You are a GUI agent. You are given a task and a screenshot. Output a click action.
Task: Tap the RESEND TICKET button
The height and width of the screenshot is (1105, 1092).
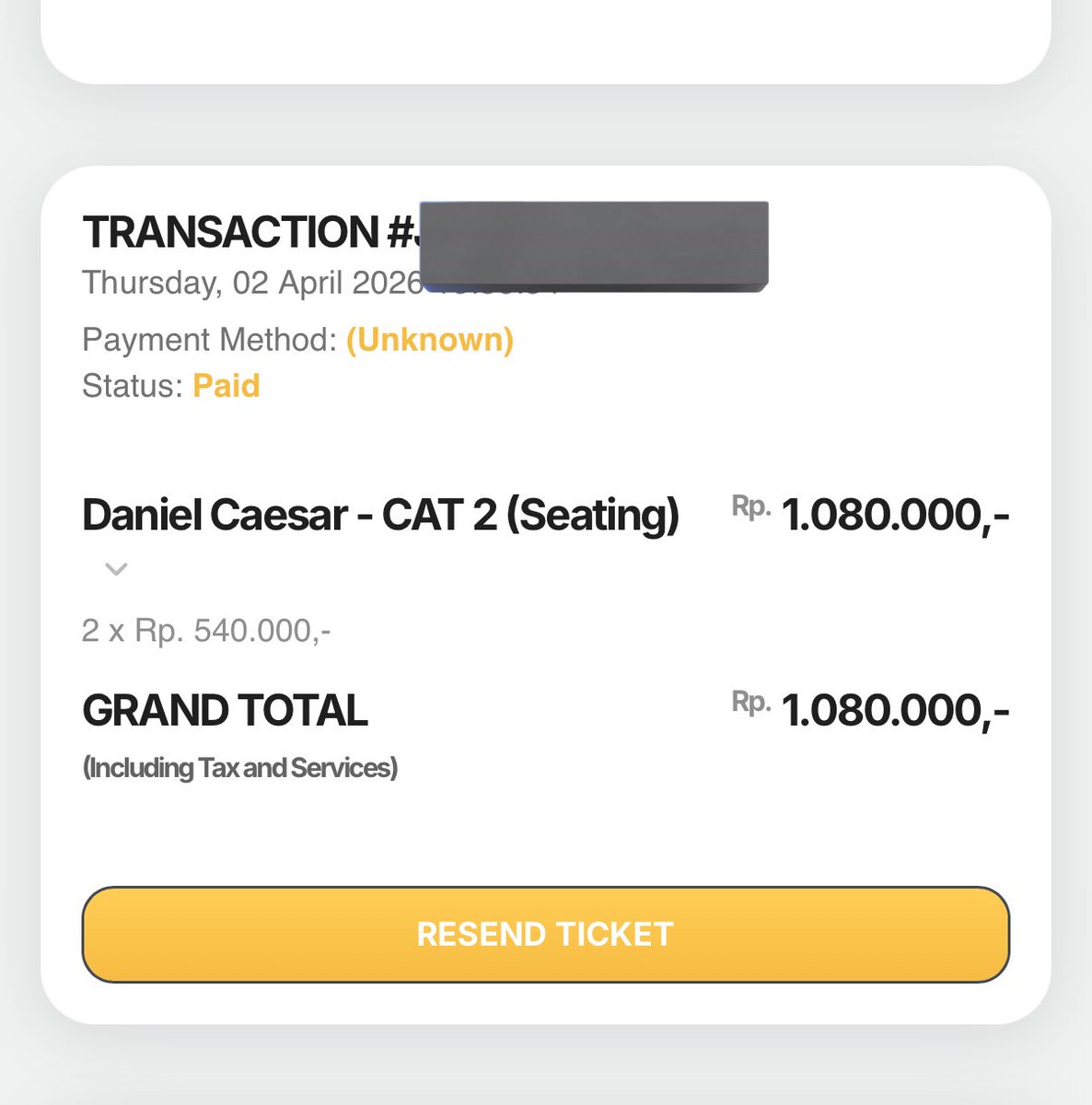point(546,935)
